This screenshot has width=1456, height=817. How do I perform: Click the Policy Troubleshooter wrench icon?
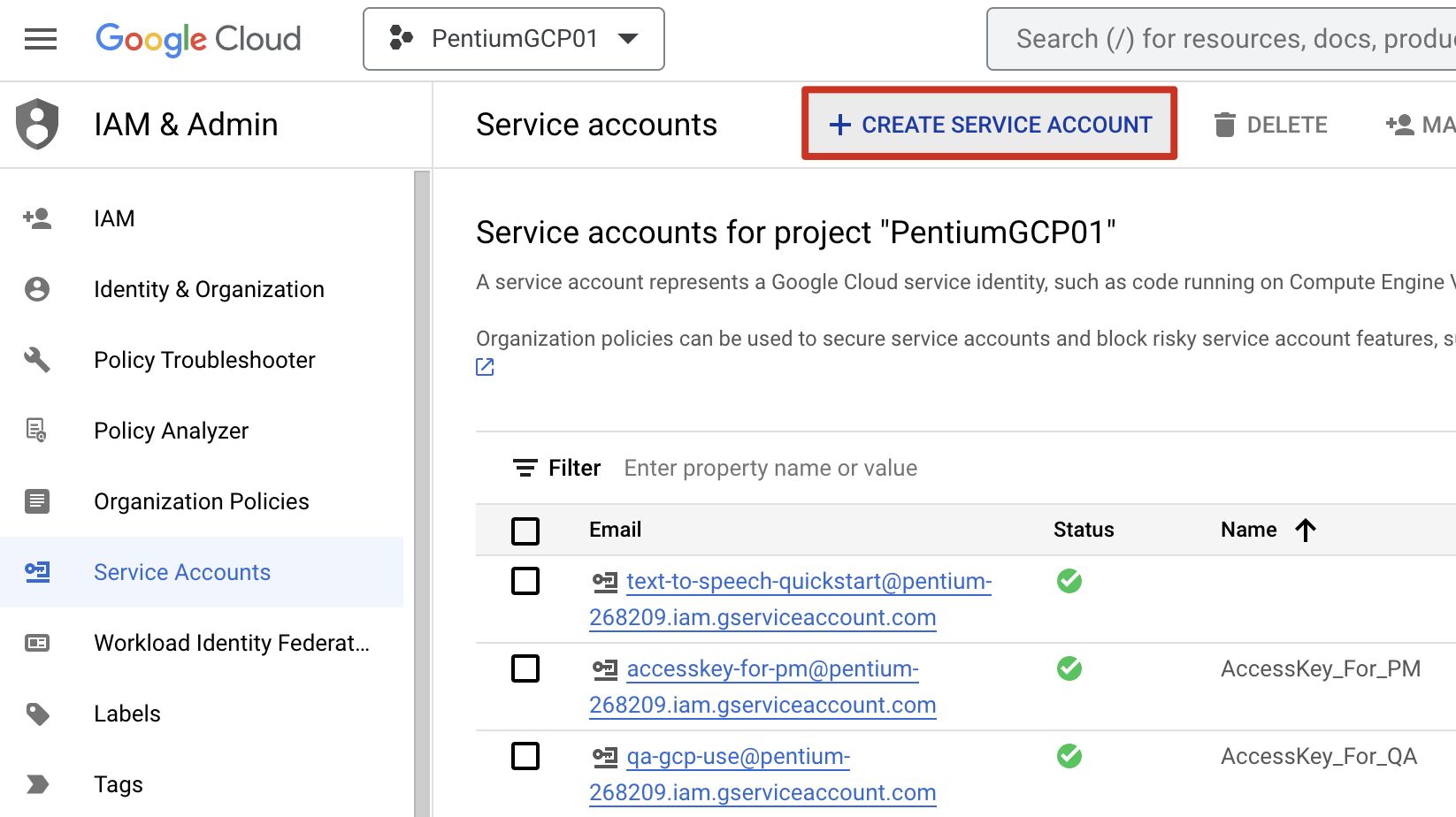[37, 360]
